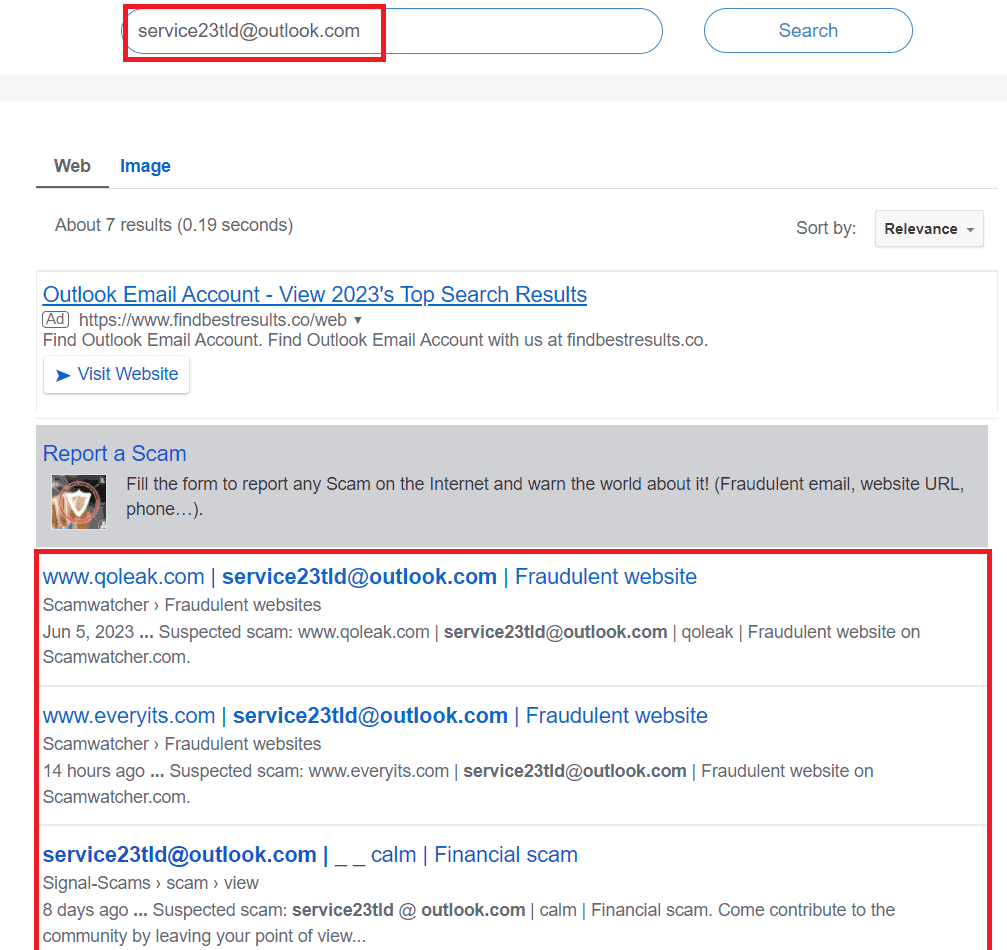Open the Report a Scam heading link
This screenshot has height=950, width=1007.
pyautogui.click(x=114, y=454)
